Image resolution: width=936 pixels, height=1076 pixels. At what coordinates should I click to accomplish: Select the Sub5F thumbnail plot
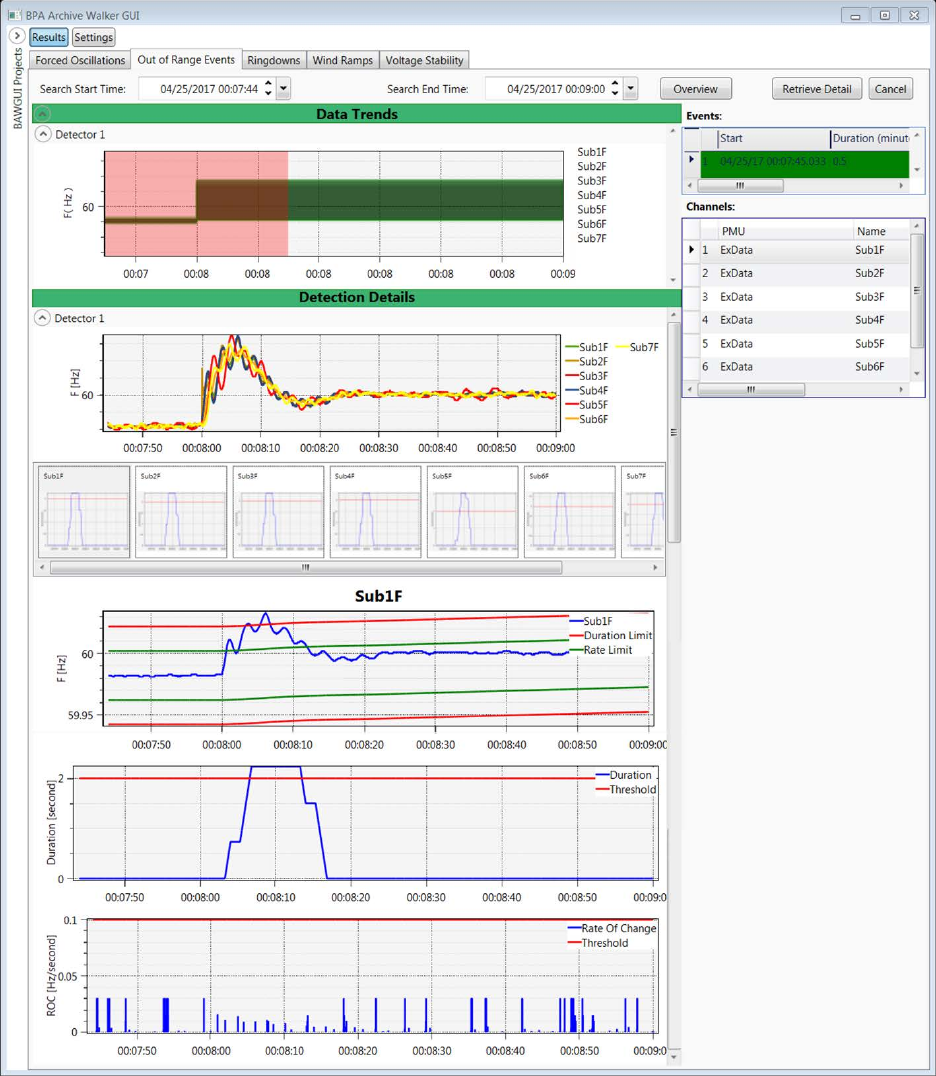coord(472,511)
